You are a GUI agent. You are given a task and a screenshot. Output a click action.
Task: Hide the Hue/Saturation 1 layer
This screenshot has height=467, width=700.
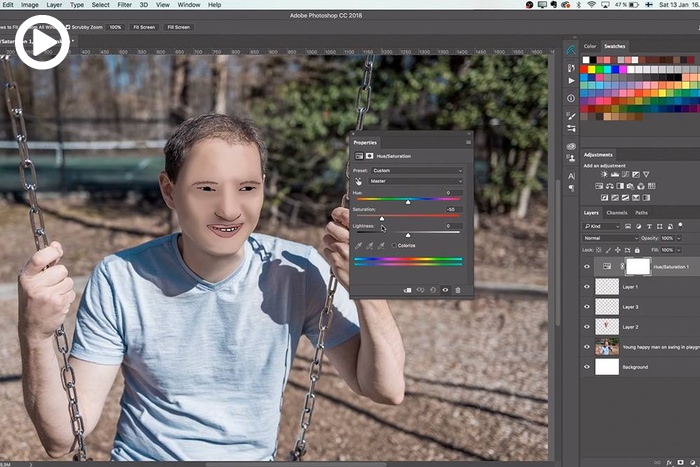point(587,267)
